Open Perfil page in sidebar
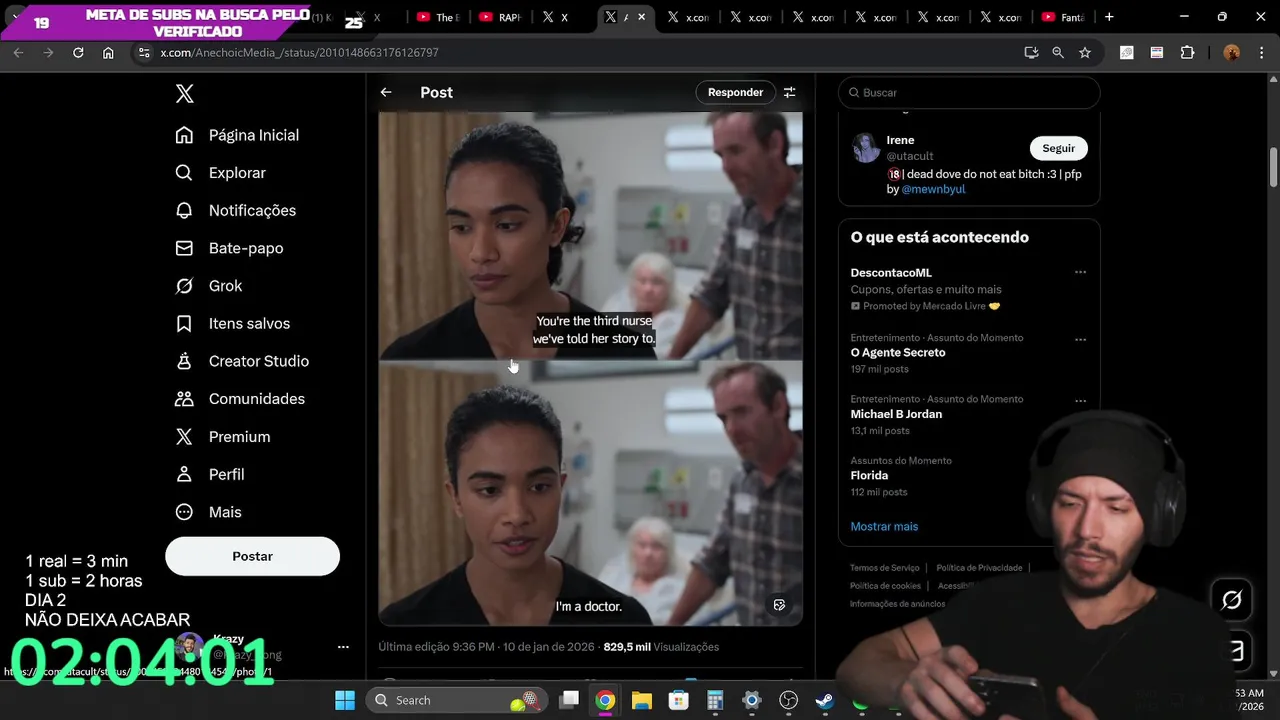Screen dimensions: 1280x720 click(x=209, y=474)
